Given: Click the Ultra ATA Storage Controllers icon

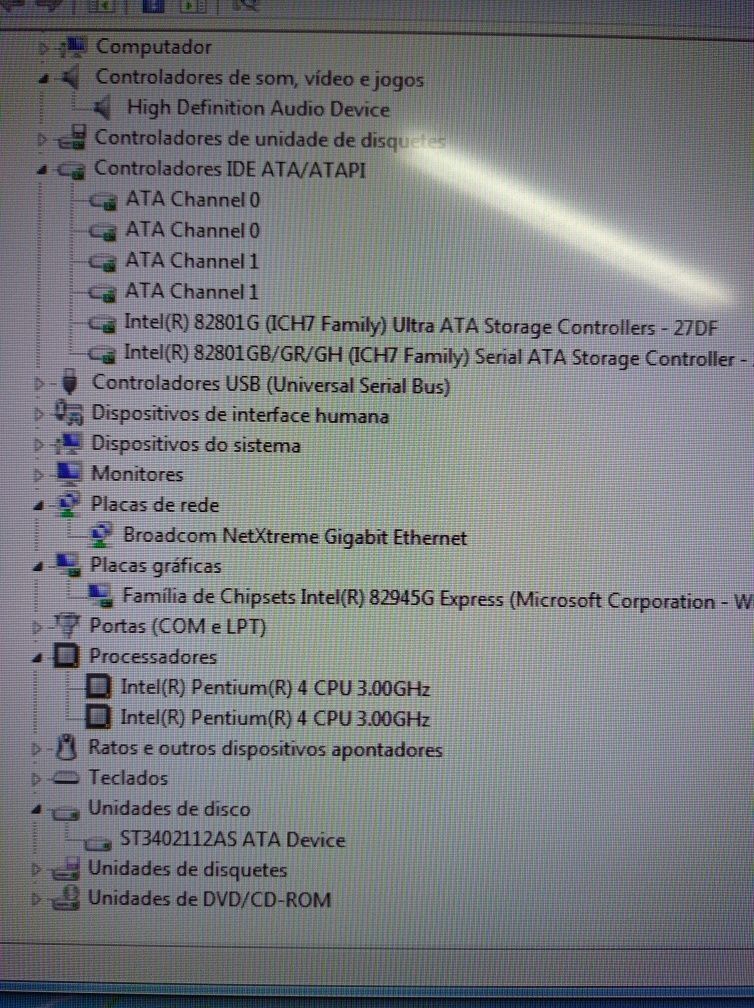Looking at the screenshot, I should click(x=102, y=323).
